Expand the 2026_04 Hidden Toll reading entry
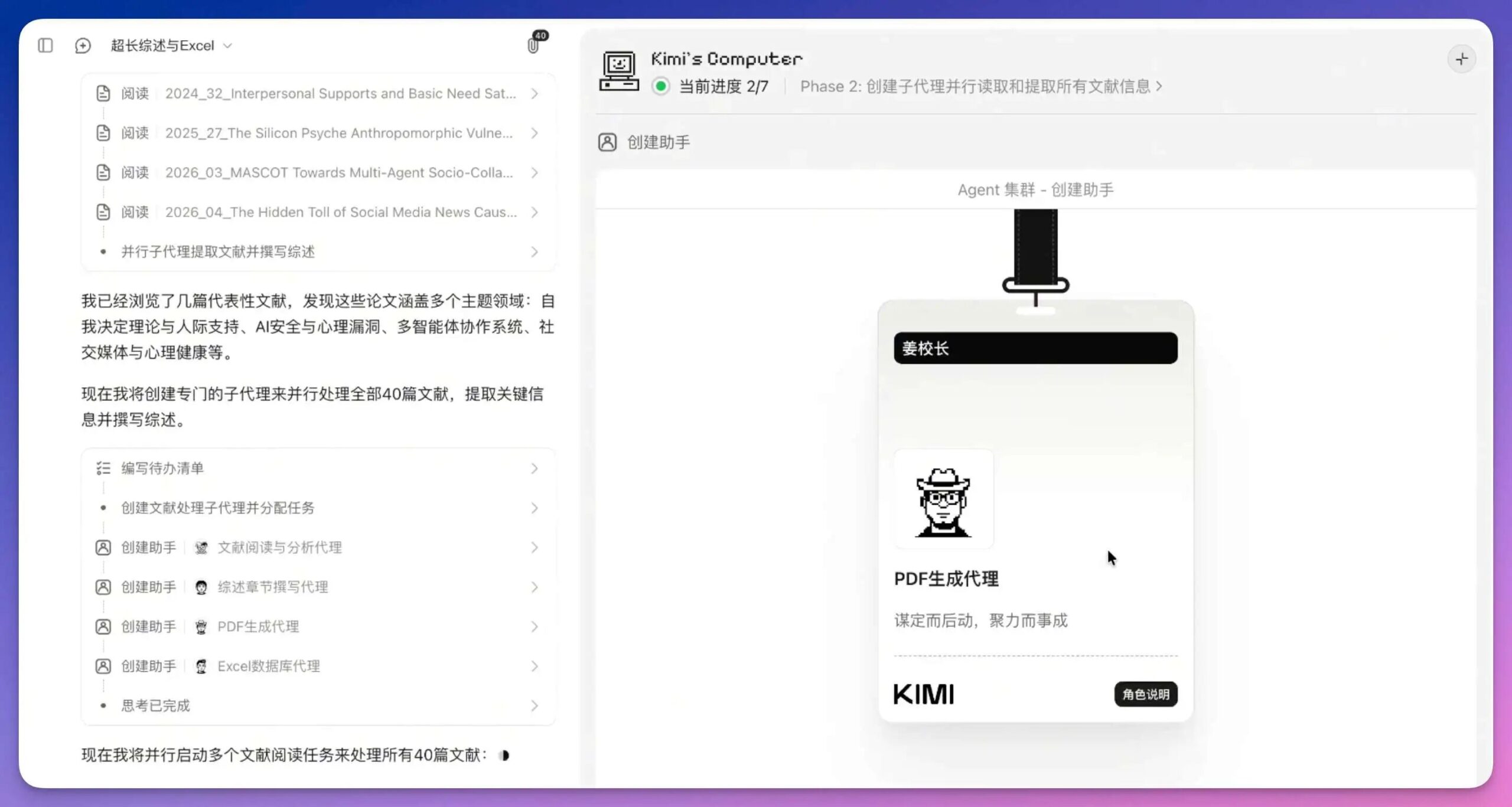The width and height of the screenshot is (1512, 807). click(535, 212)
